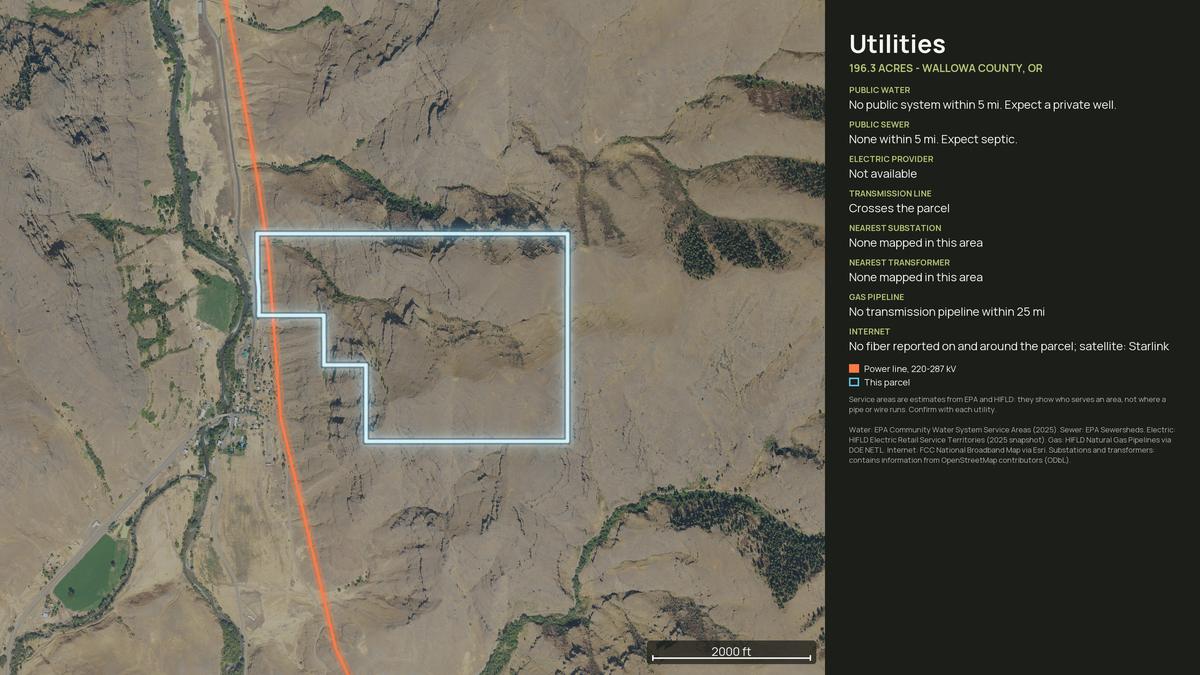The image size is (1200, 675).
Task: Click the 'This parcel' legend text
Action: (x=887, y=382)
